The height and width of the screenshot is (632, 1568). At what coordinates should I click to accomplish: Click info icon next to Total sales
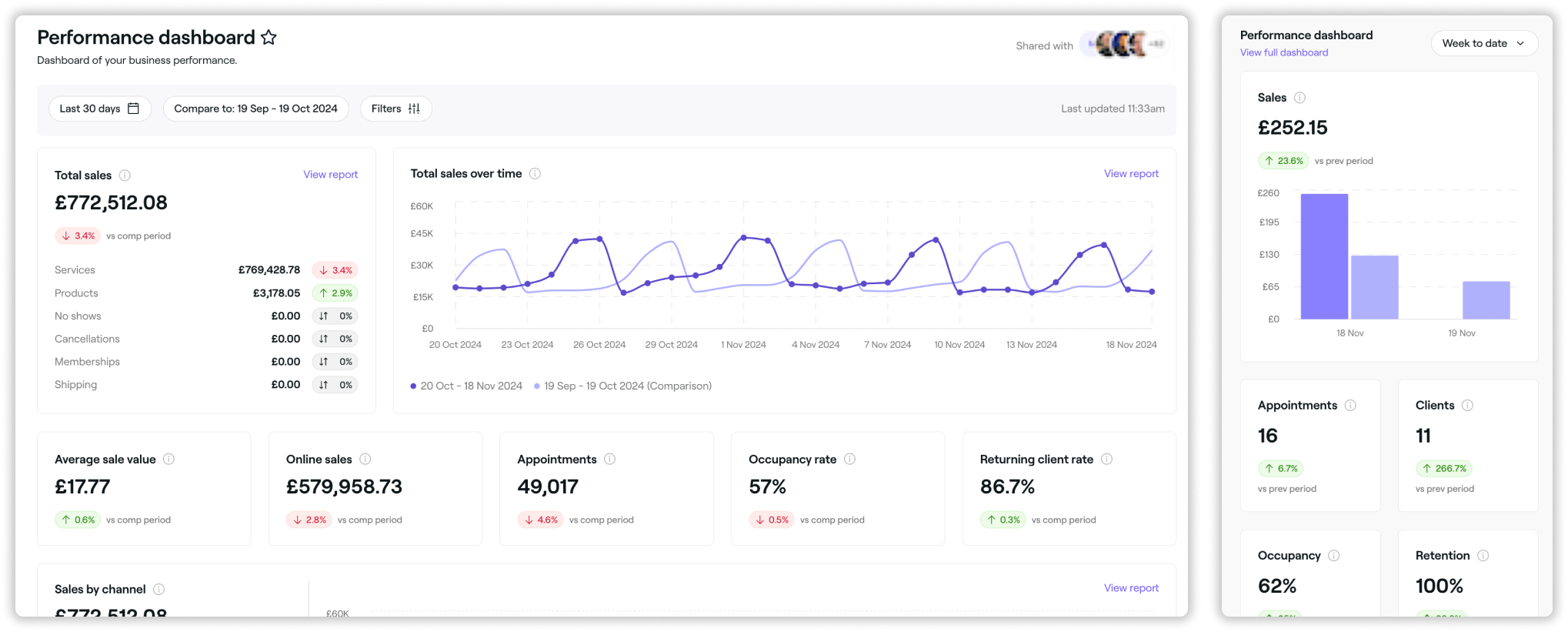[125, 176]
